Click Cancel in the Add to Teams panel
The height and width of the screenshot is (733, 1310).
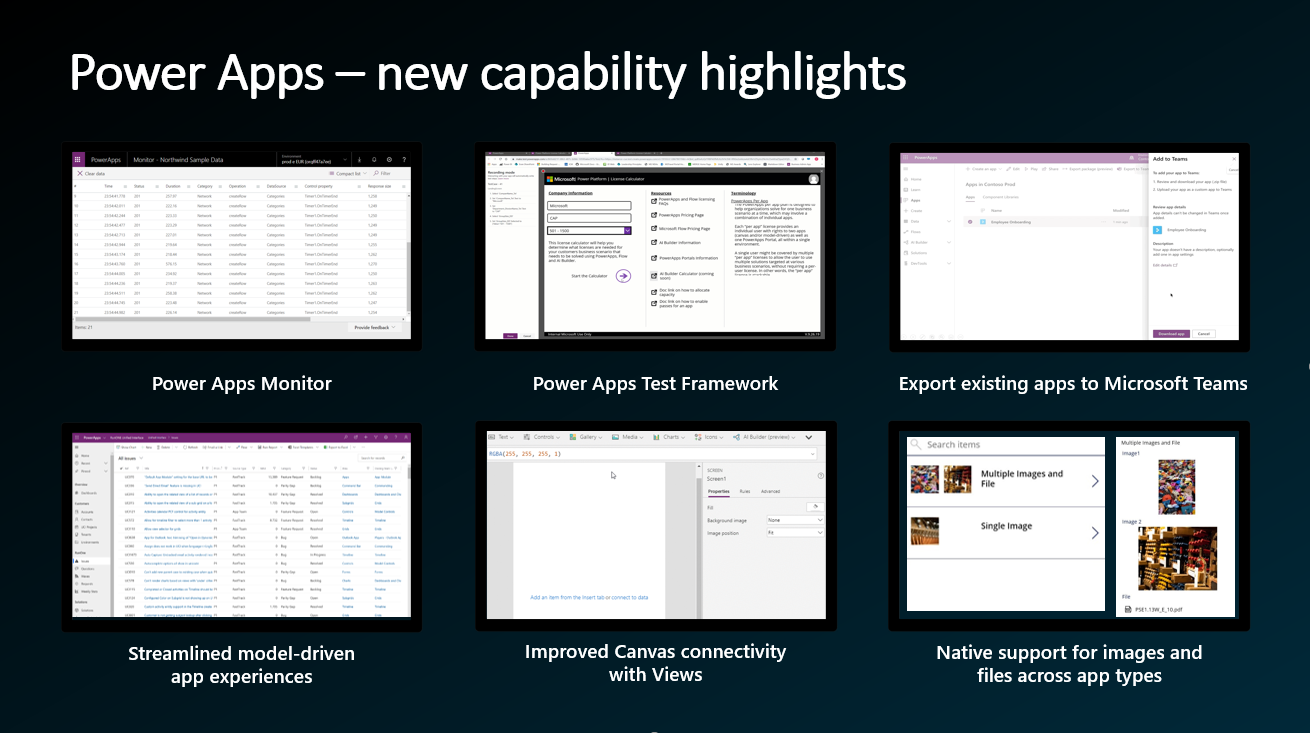tap(1204, 333)
